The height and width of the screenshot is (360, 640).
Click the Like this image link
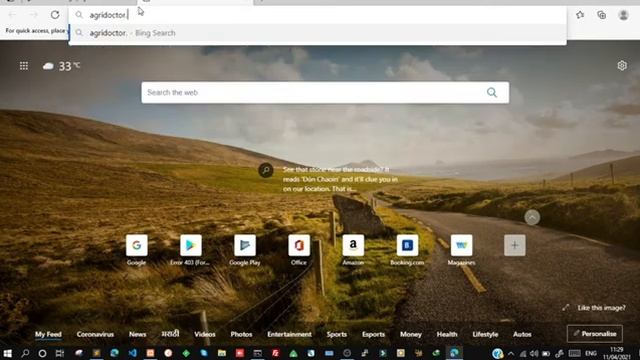pyautogui.click(x=601, y=308)
